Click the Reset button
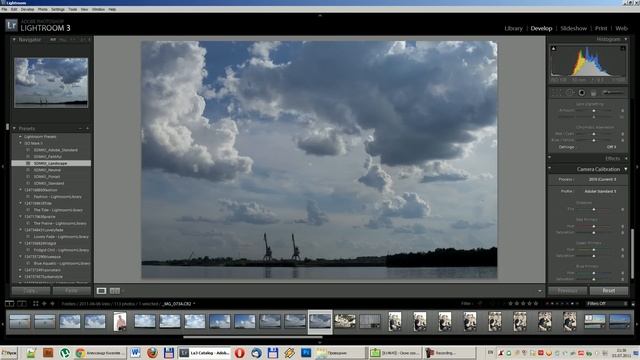Screen dimensions: 640x360 609,291
